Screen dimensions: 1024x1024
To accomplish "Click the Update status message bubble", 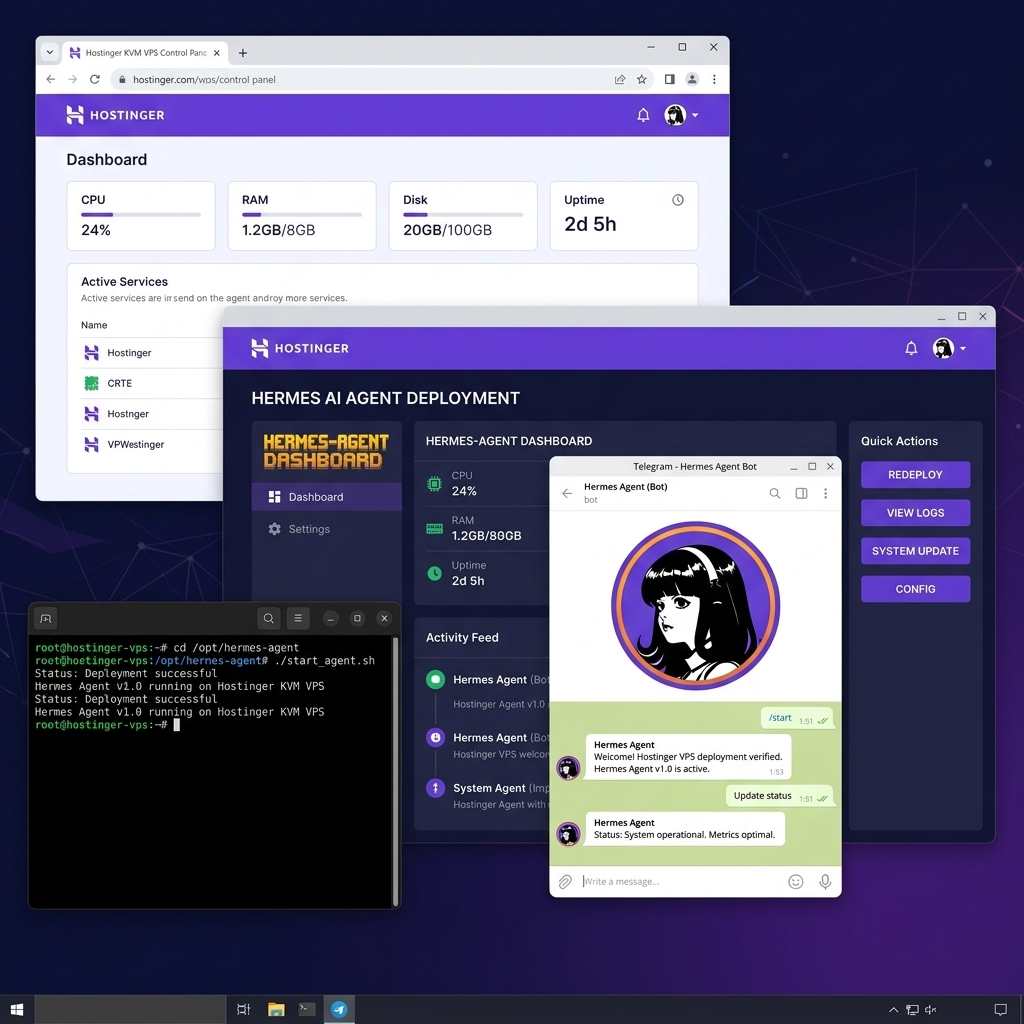I will coord(780,795).
